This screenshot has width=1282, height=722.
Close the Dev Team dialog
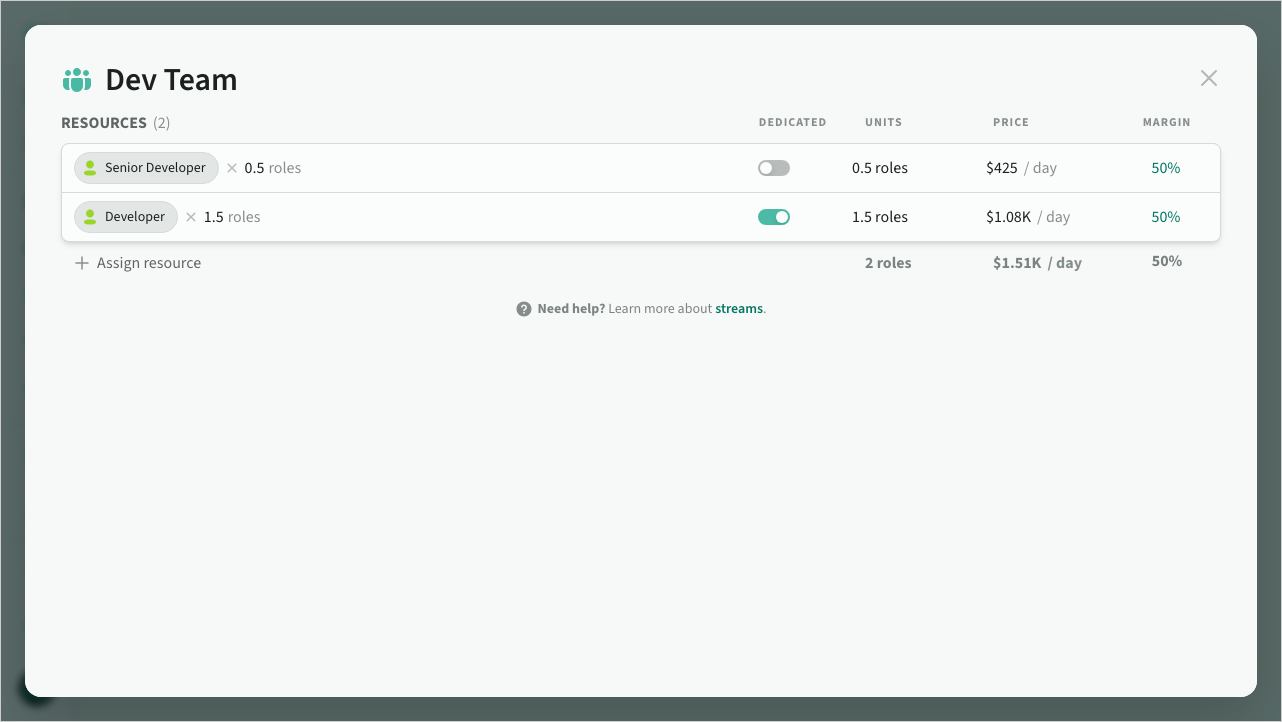1208,78
